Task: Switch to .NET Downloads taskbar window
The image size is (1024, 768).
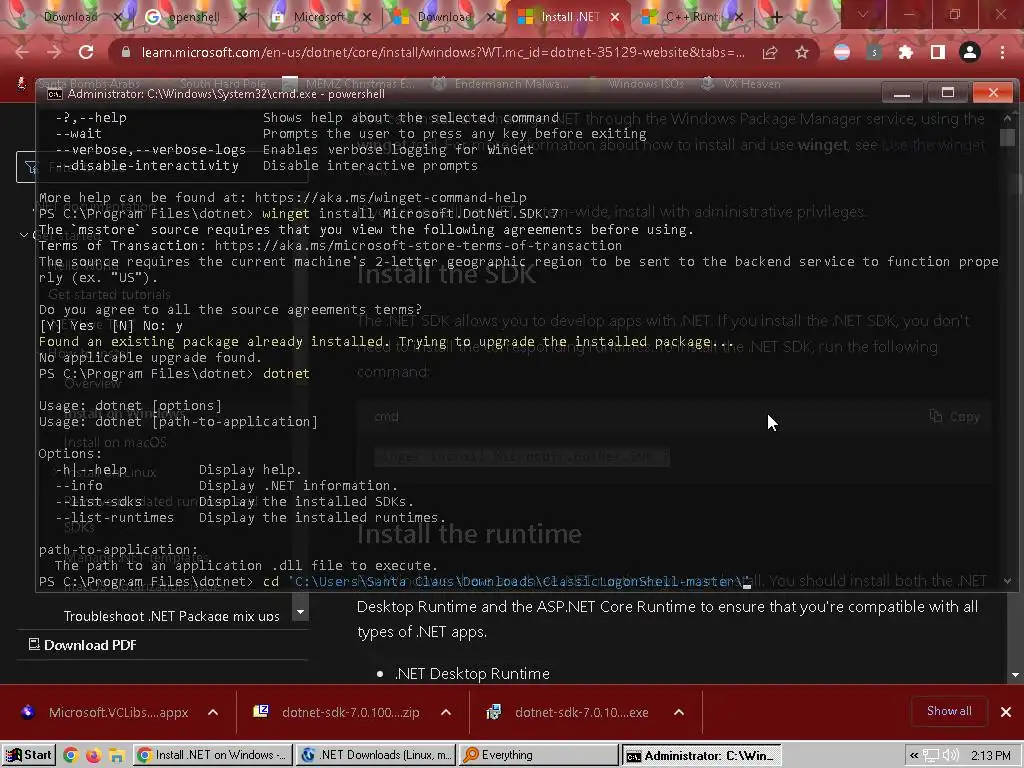Action: click(x=376, y=755)
